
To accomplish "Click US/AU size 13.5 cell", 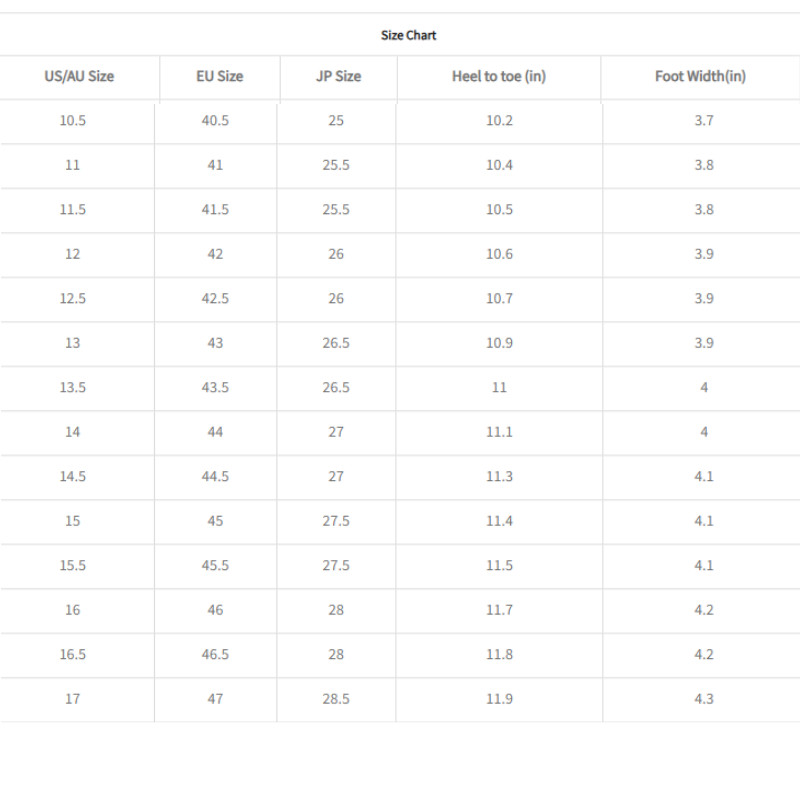I will (72, 387).
